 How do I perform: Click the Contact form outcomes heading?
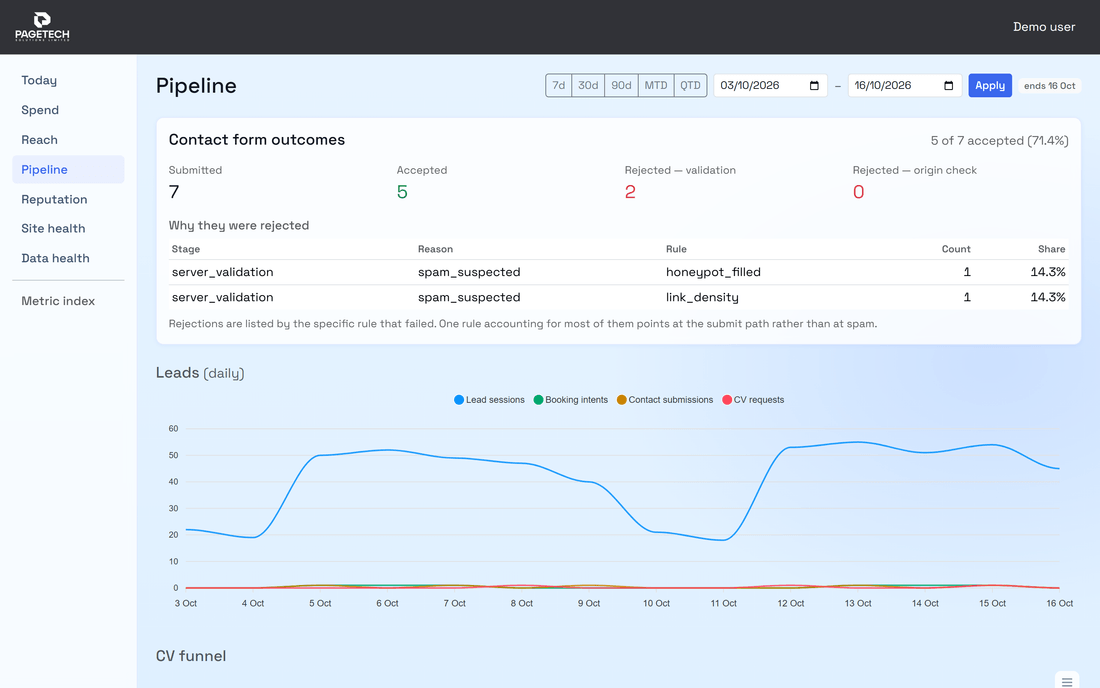pos(257,140)
